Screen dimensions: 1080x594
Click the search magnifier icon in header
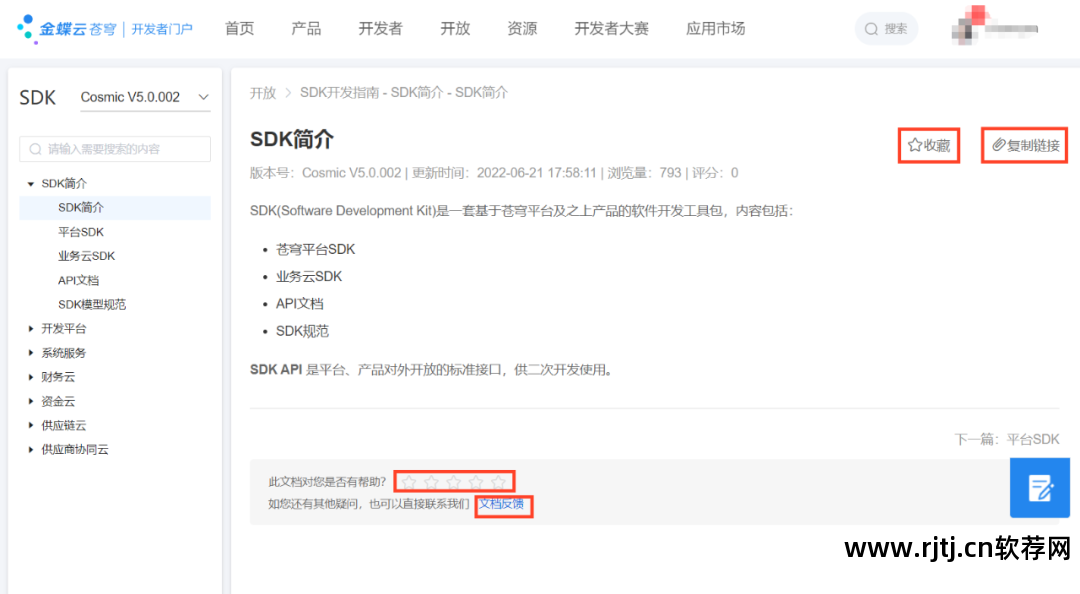[x=871, y=29]
